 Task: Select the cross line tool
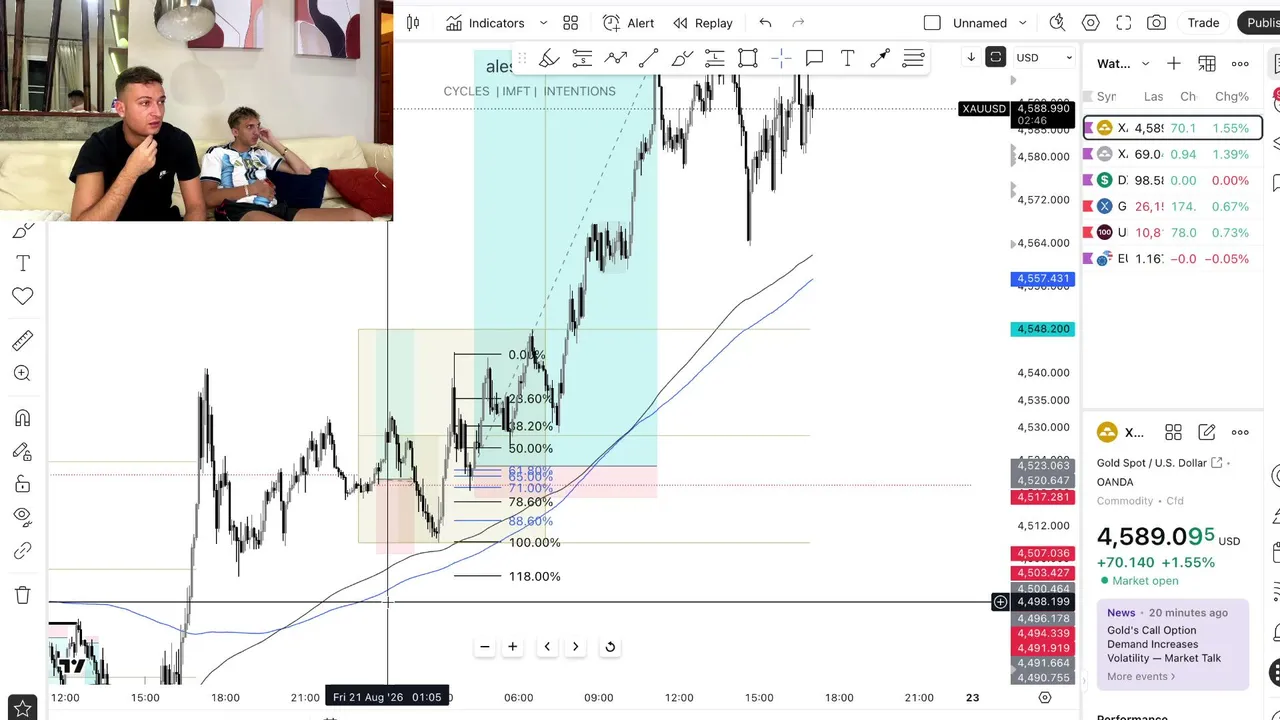click(x=781, y=59)
